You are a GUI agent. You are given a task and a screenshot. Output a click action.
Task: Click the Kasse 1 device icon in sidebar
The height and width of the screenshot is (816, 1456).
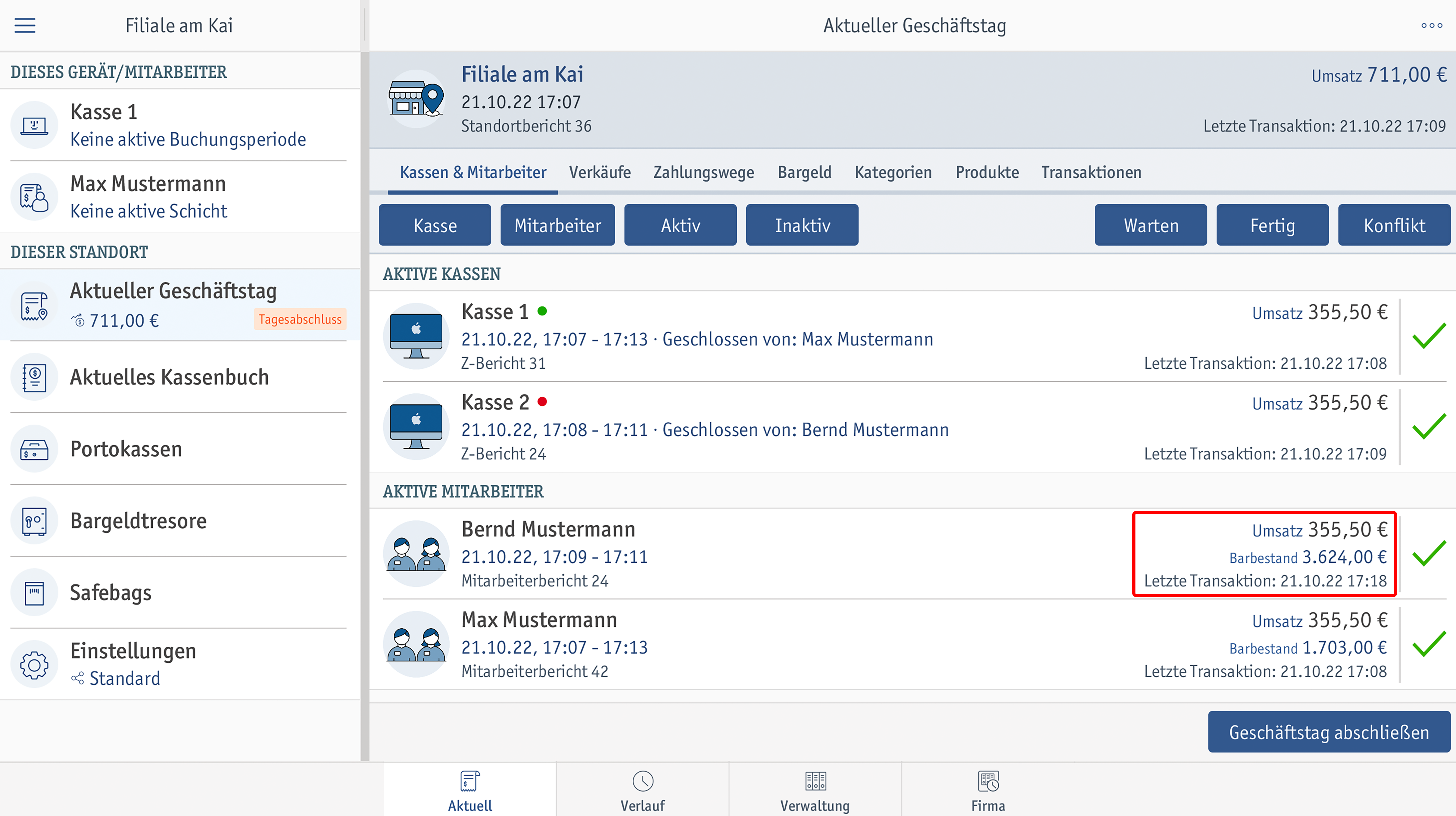pyautogui.click(x=34, y=125)
